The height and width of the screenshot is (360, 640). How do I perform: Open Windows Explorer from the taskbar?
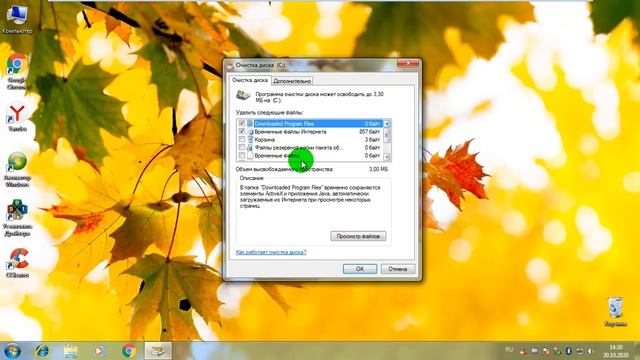71,351
